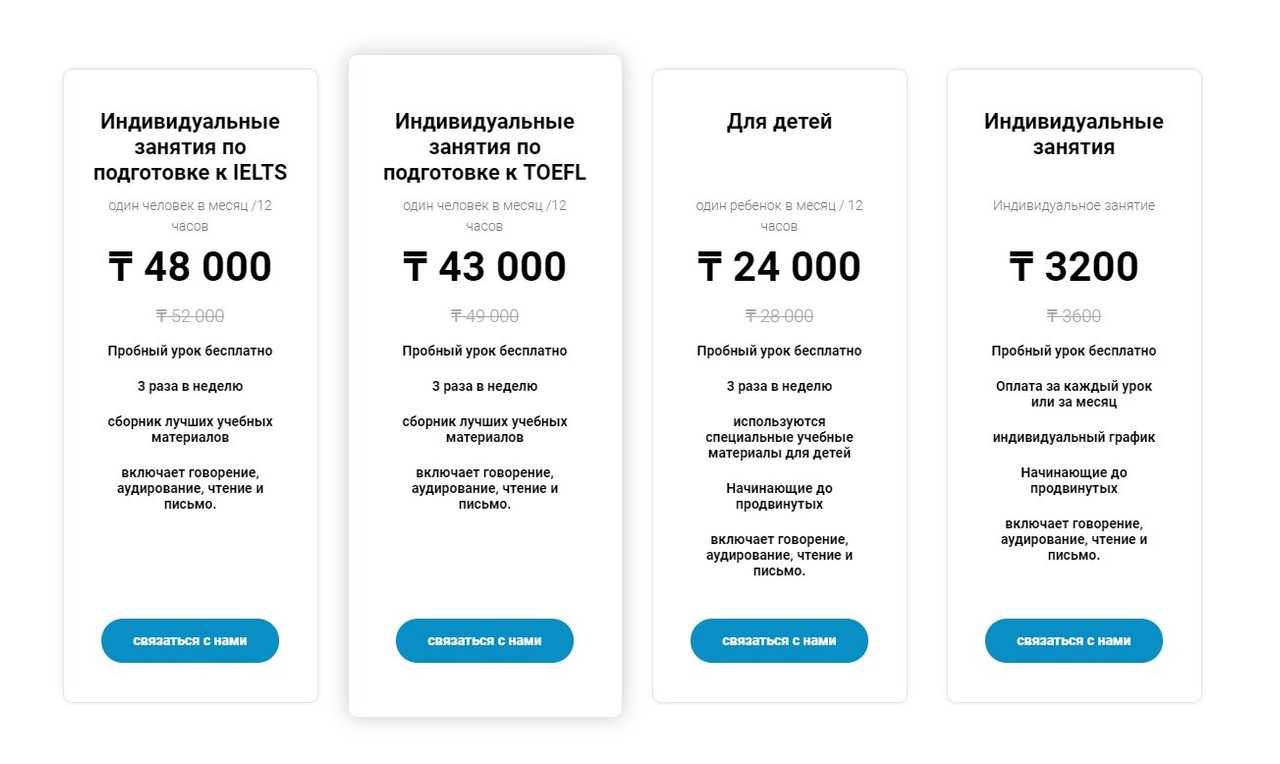Click the 'Индивидуальное занятие' subtitle
This screenshot has height=764, width=1280.
(x=1074, y=206)
